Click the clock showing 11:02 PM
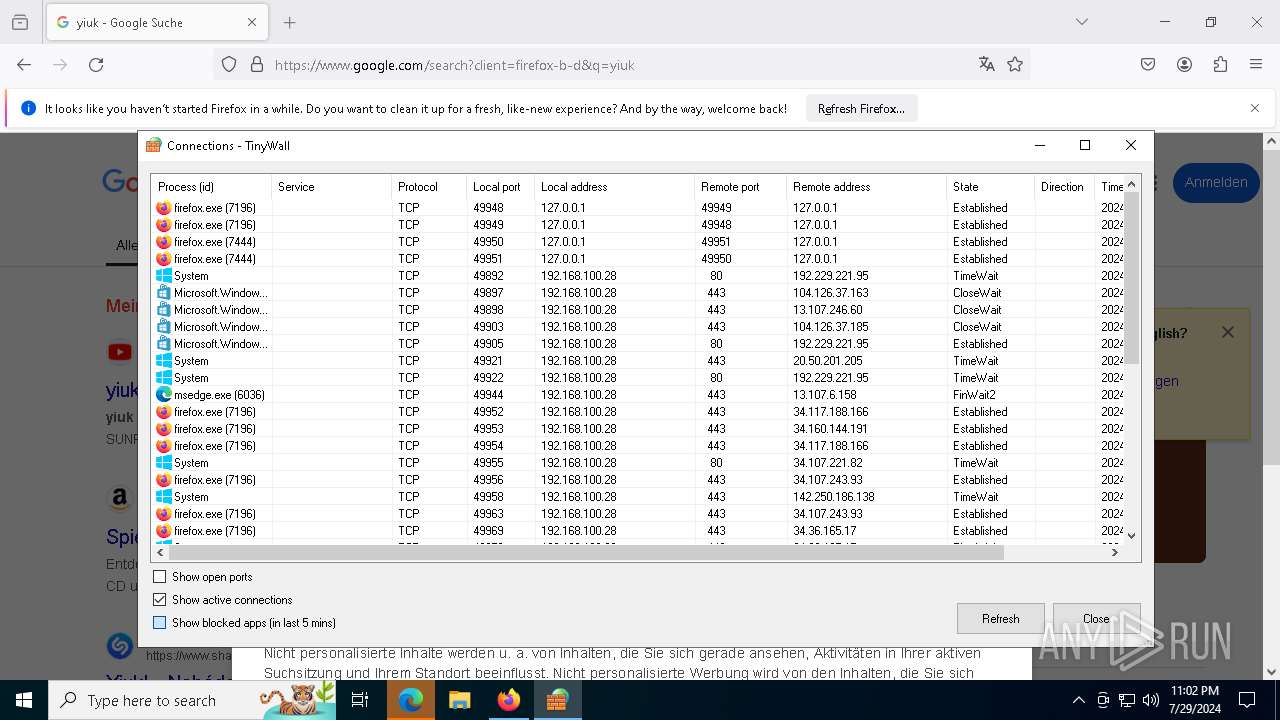Image resolution: width=1280 pixels, height=720 pixels. pos(1194,691)
